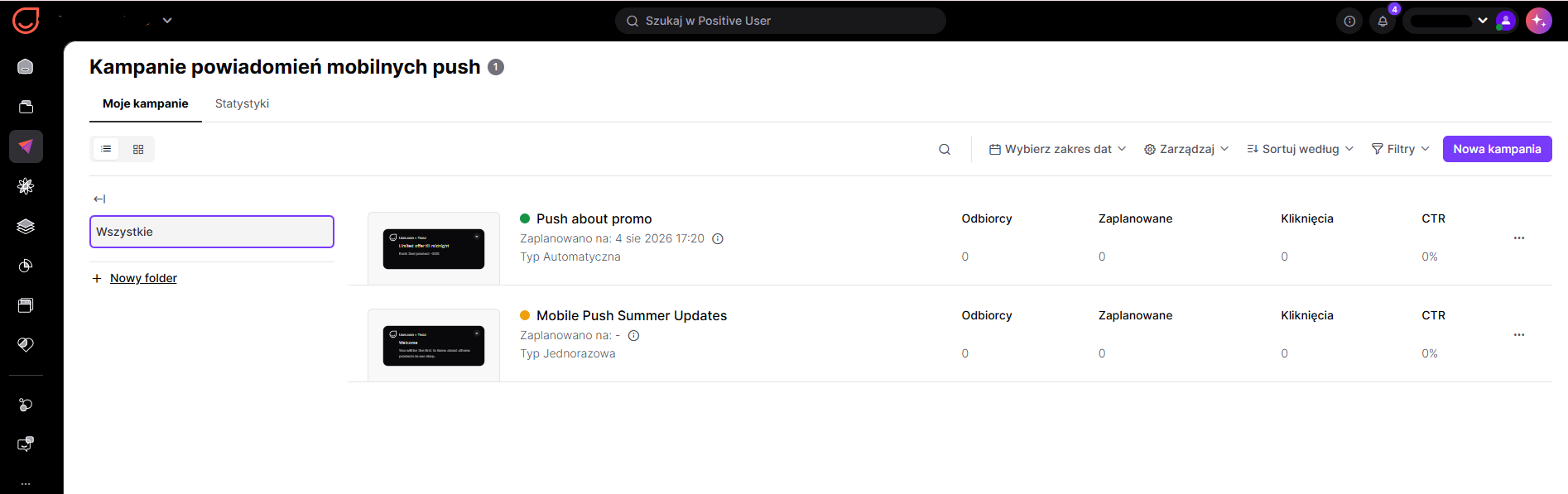1568x494 pixels.
Task: Open the Mobile Push Summer Updates thumbnail
Action: [x=434, y=345]
